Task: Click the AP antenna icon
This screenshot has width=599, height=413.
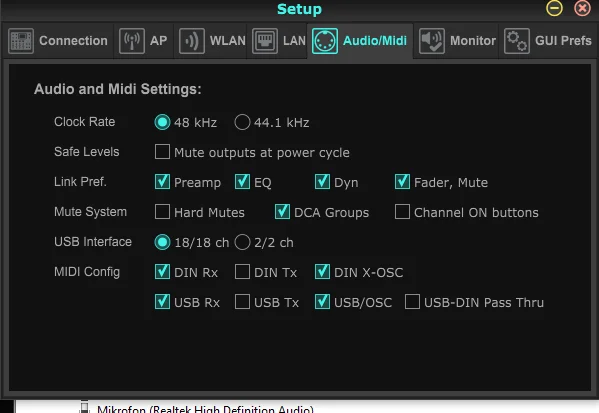Action: [132, 41]
